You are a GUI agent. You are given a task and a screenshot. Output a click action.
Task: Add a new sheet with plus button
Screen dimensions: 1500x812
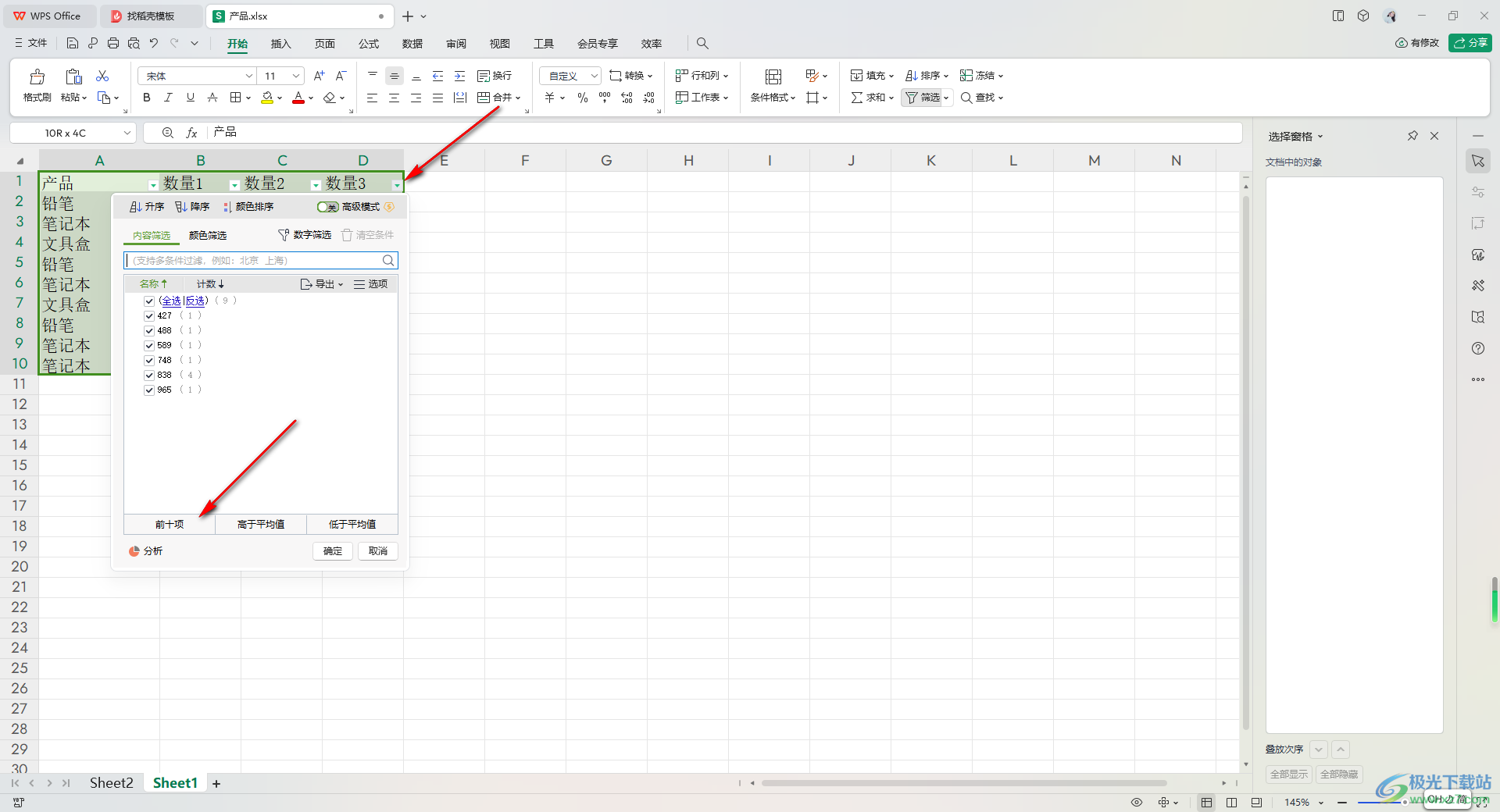[x=216, y=784]
